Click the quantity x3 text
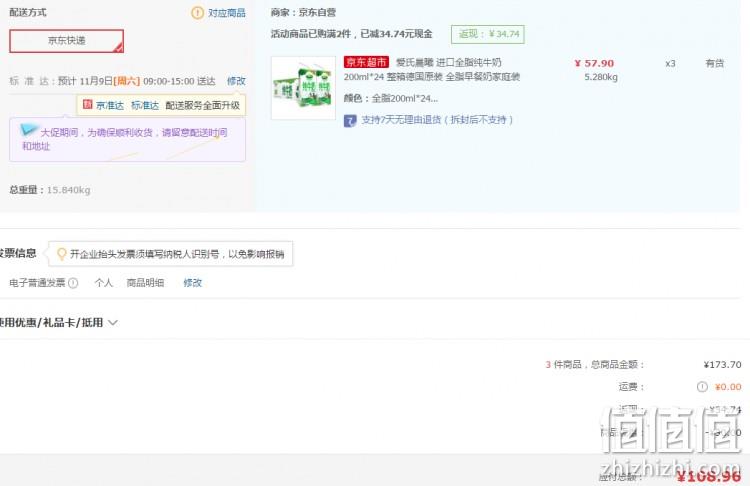This screenshot has height=486, width=750. [x=670, y=63]
